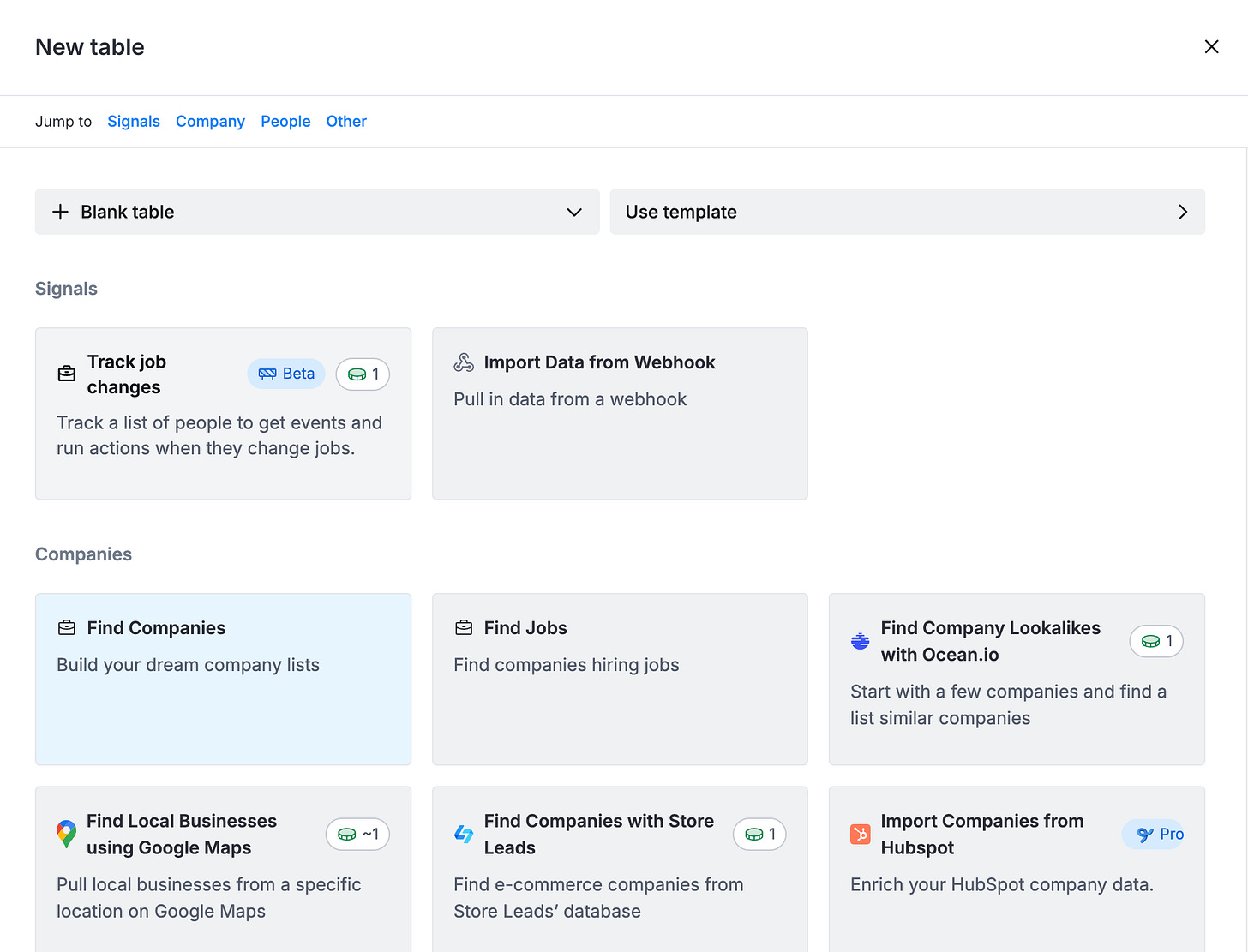Click 'Find companies hiring jobs' description
The height and width of the screenshot is (952, 1248).
point(566,665)
